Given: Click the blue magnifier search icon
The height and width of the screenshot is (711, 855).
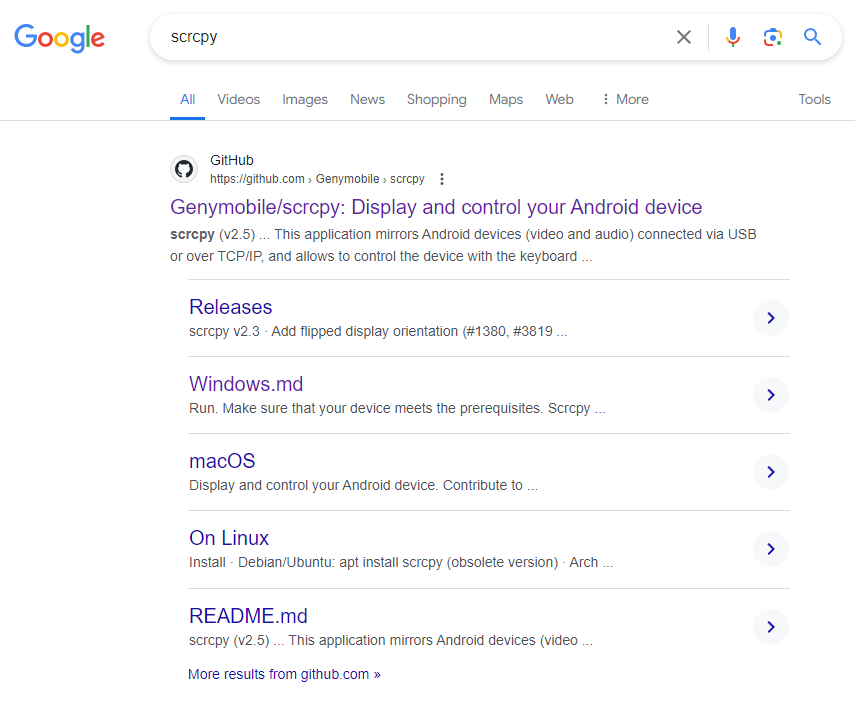Looking at the screenshot, I should pyautogui.click(x=812, y=37).
